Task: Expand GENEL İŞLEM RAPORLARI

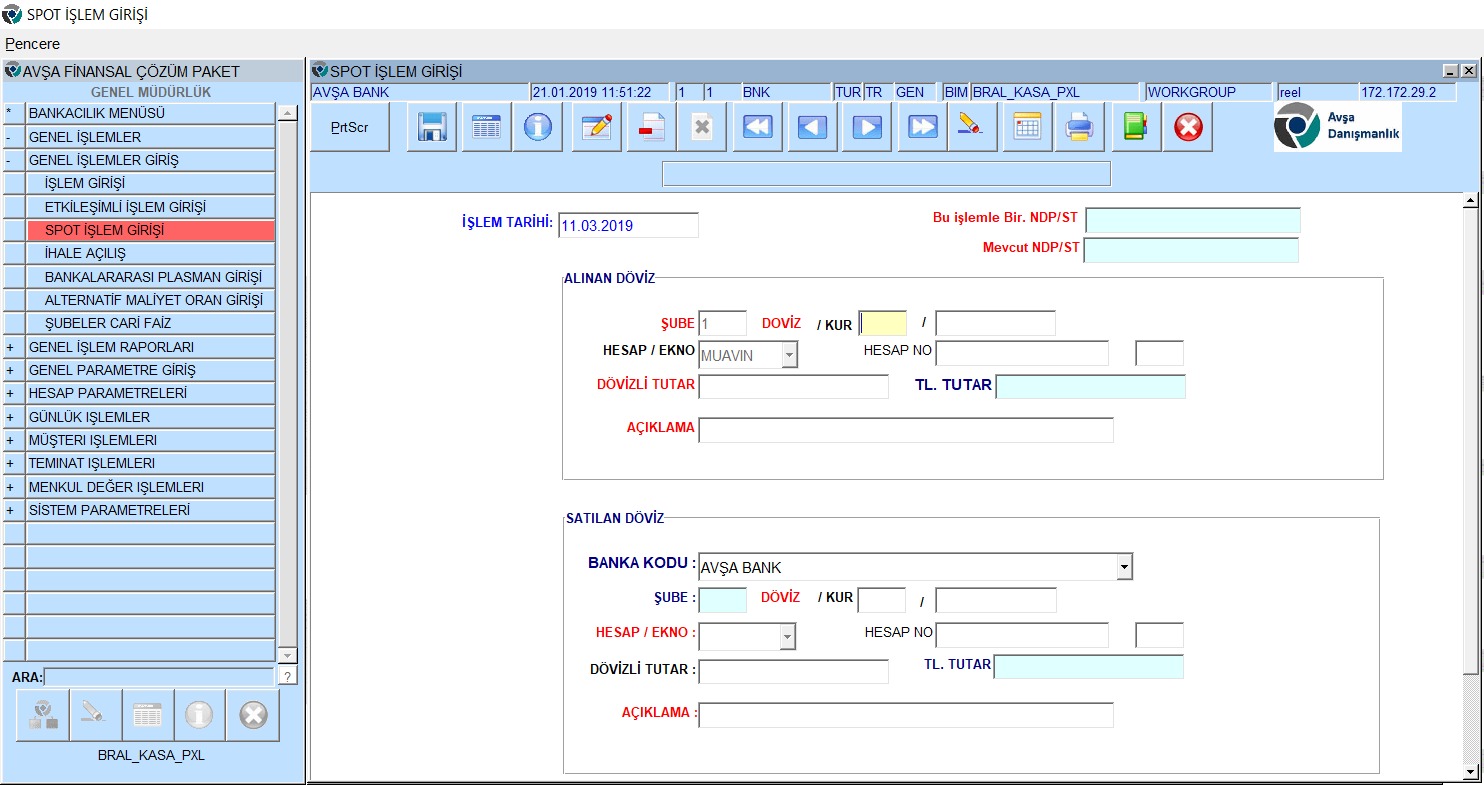Action: pos(14,347)
